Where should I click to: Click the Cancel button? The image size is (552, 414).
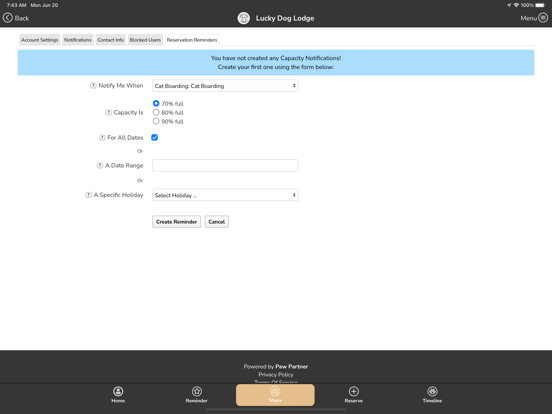point(217,222)
